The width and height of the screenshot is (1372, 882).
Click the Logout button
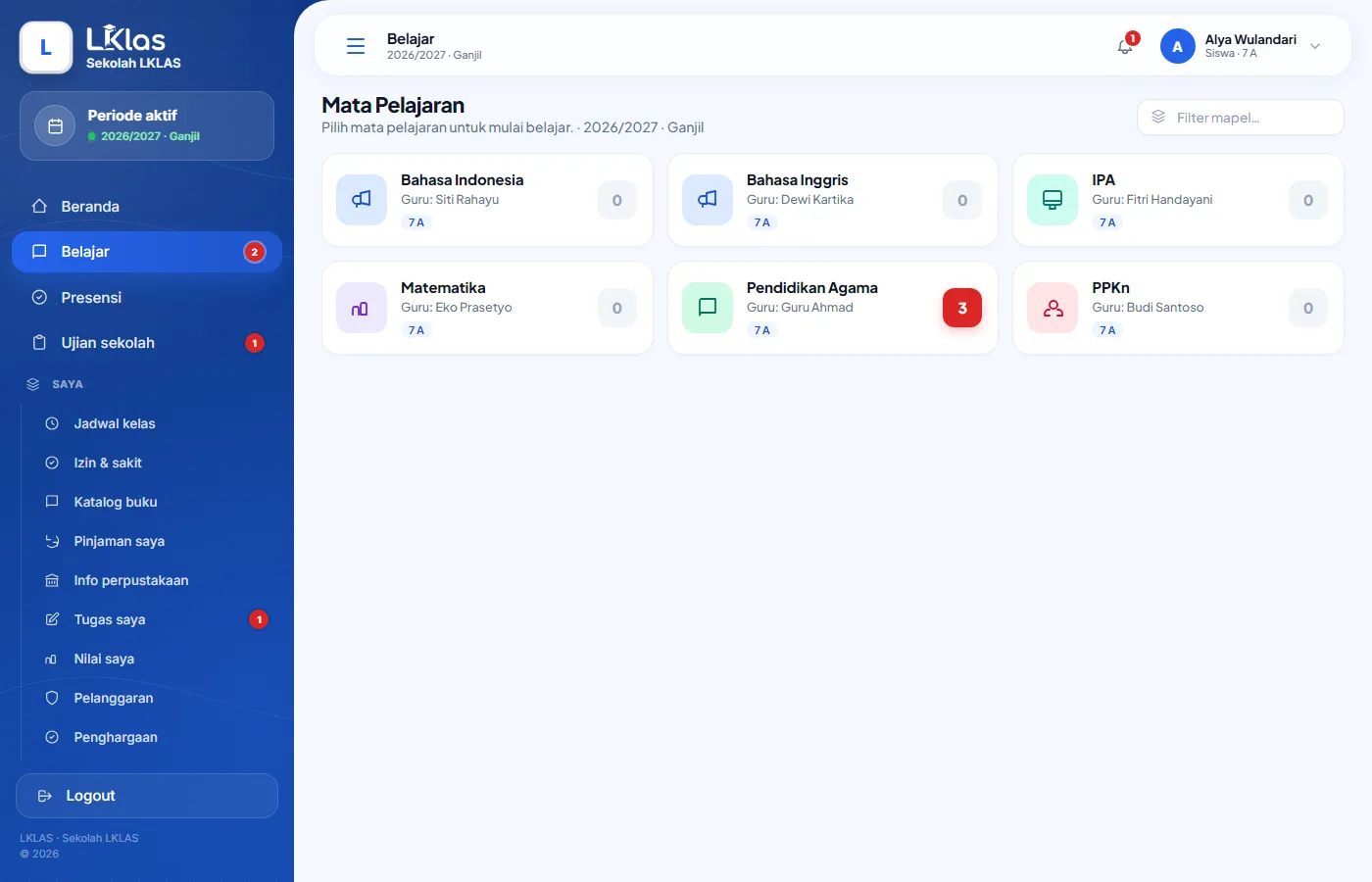147,796
